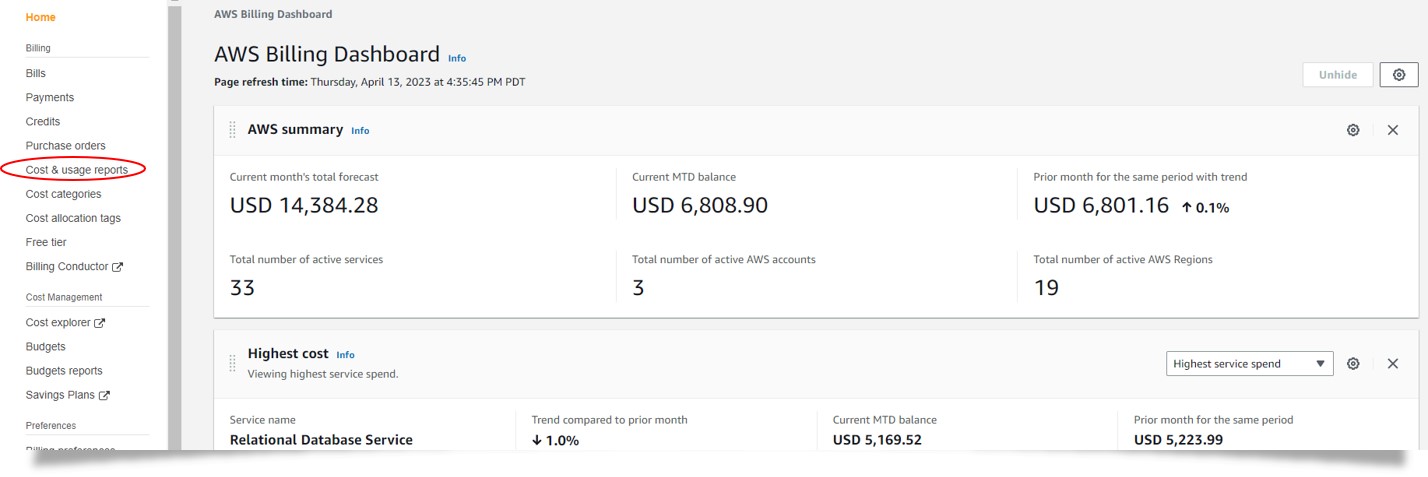This screenshot has width=1428, height=477.
Task: Click Info link next to AWS summary
Action: (360, 131)
